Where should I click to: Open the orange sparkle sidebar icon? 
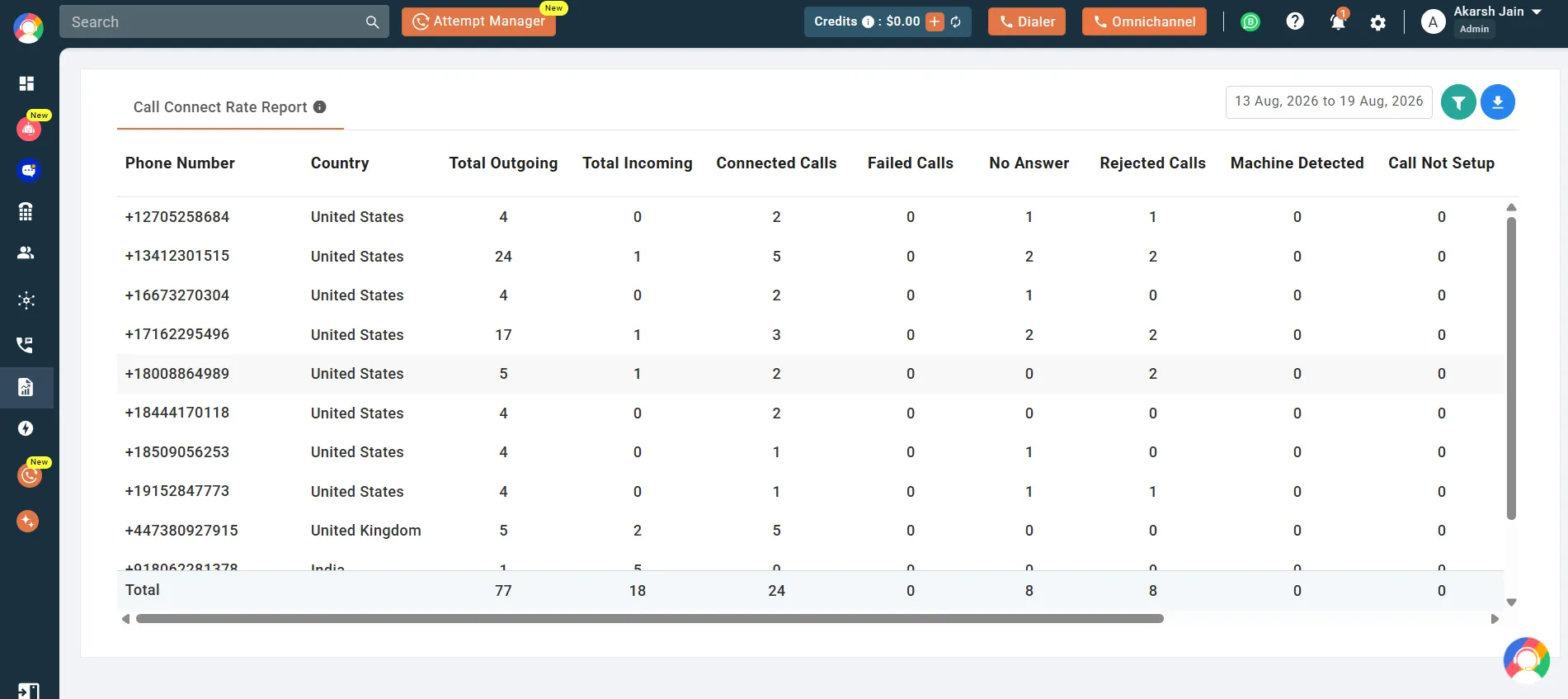(27, 521)
